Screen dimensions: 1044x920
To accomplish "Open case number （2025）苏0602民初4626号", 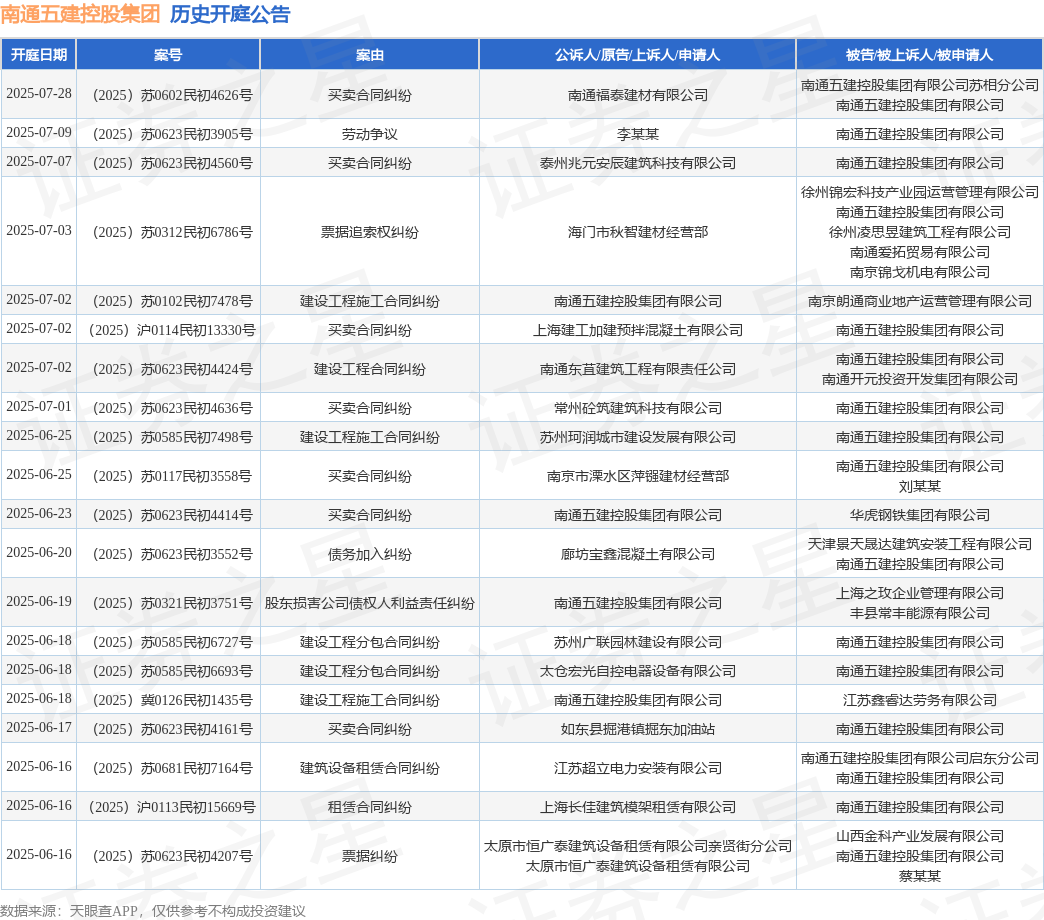I will coord(168,95).
